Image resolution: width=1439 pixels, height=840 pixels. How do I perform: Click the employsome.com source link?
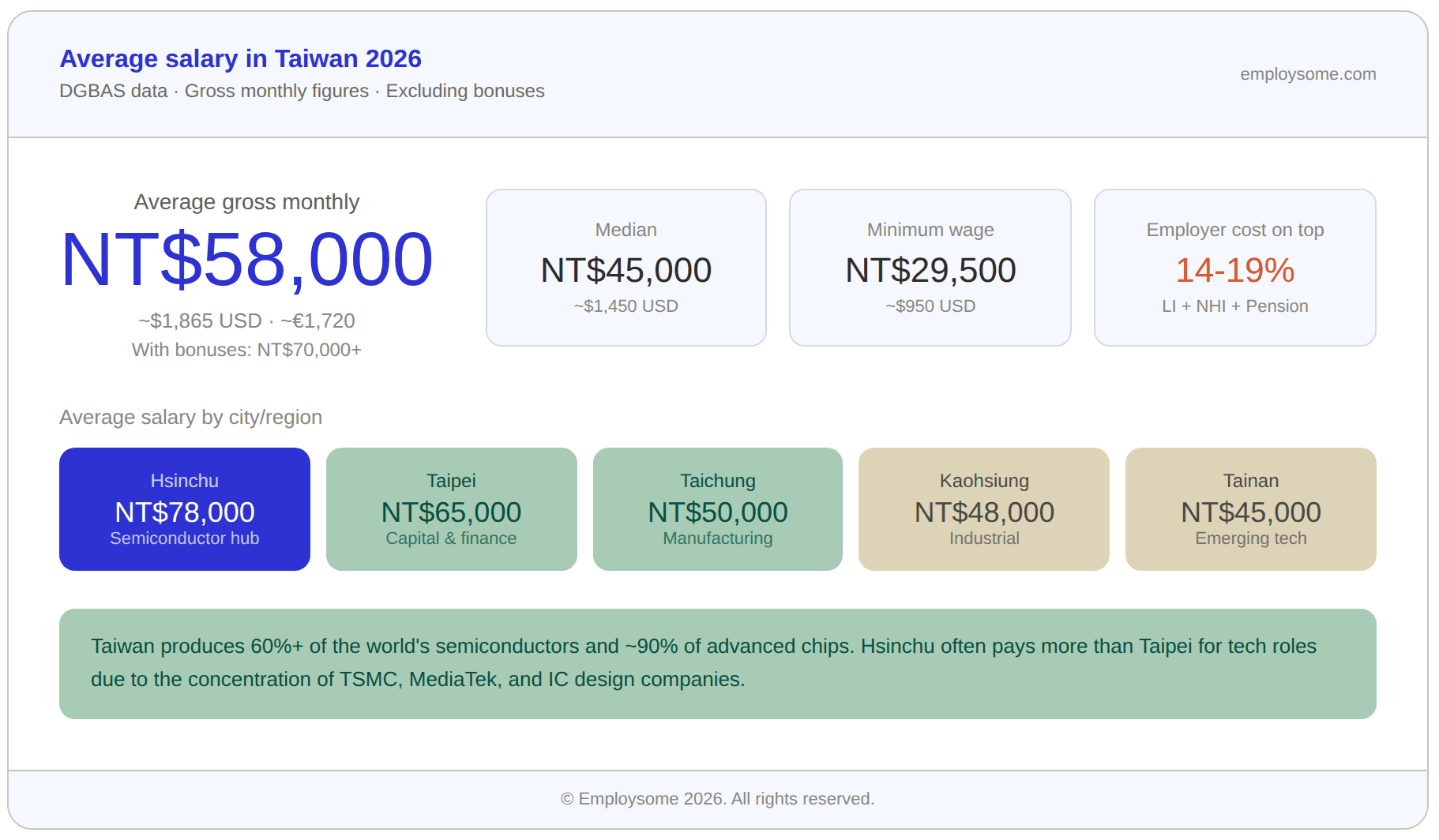click(x=1307, y=74)
